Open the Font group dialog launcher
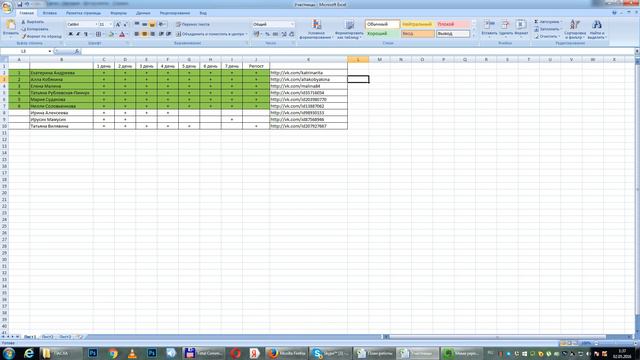 tap(128, 43)
